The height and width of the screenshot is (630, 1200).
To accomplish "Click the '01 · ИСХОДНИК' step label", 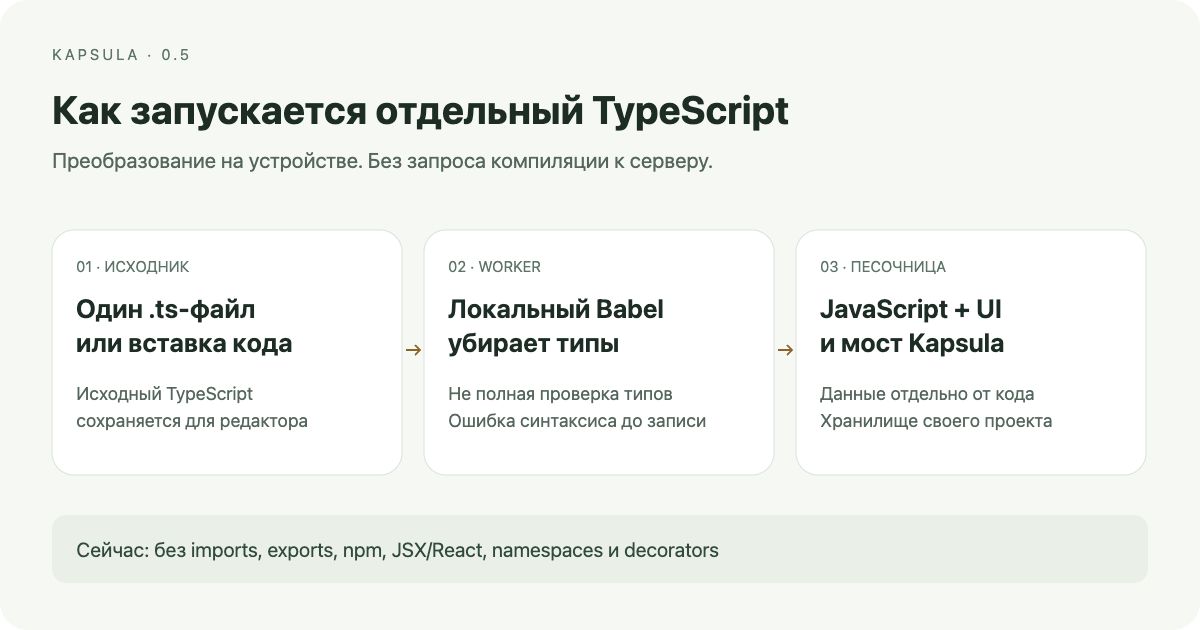I will coord(133,267).
